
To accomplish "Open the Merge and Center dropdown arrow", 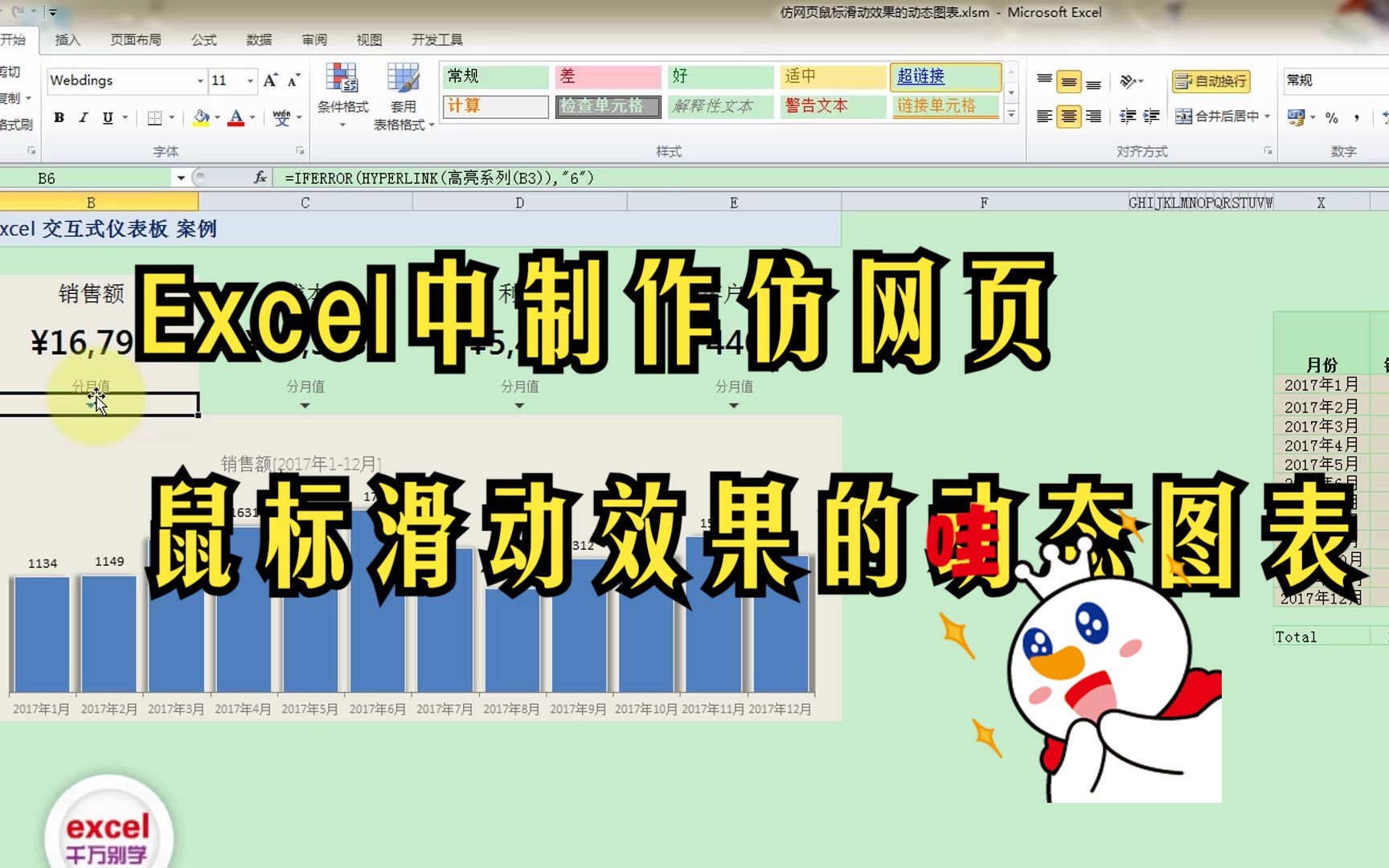I will [1267, 117].
